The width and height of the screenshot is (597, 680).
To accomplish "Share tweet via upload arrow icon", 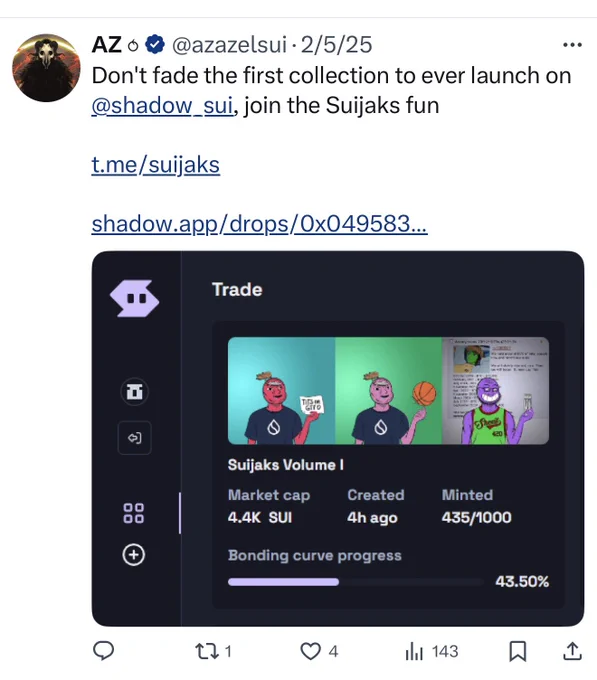I will 572,651.
